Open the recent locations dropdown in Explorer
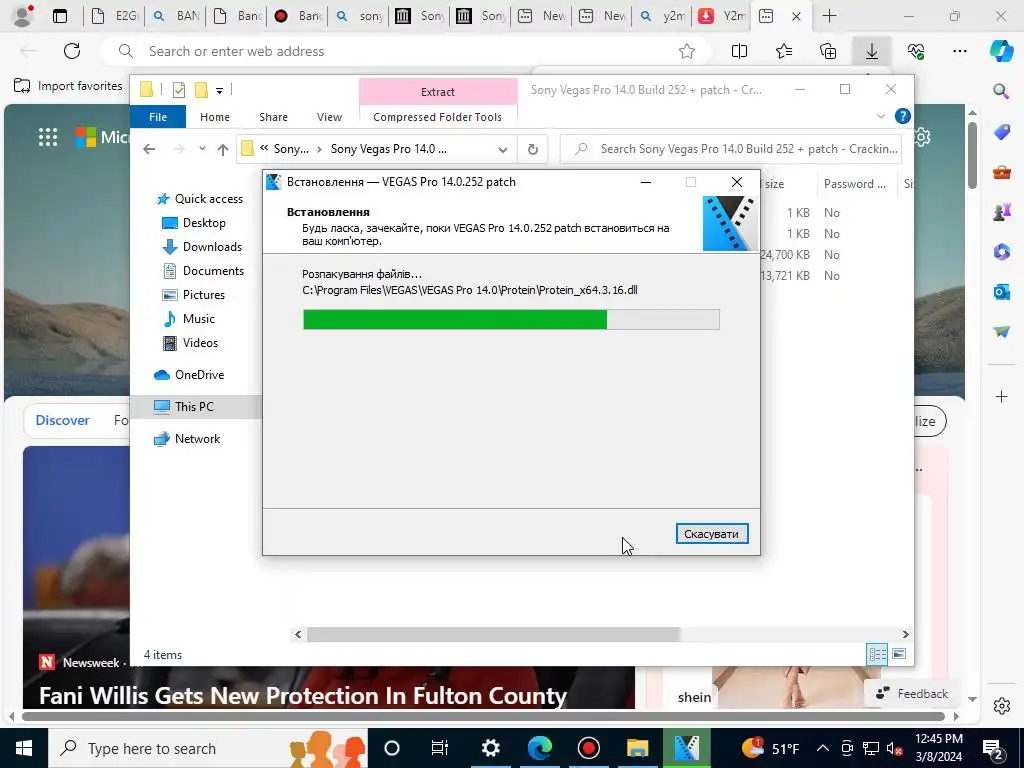Screen dimensions: 1024x768 pos(202,149)
